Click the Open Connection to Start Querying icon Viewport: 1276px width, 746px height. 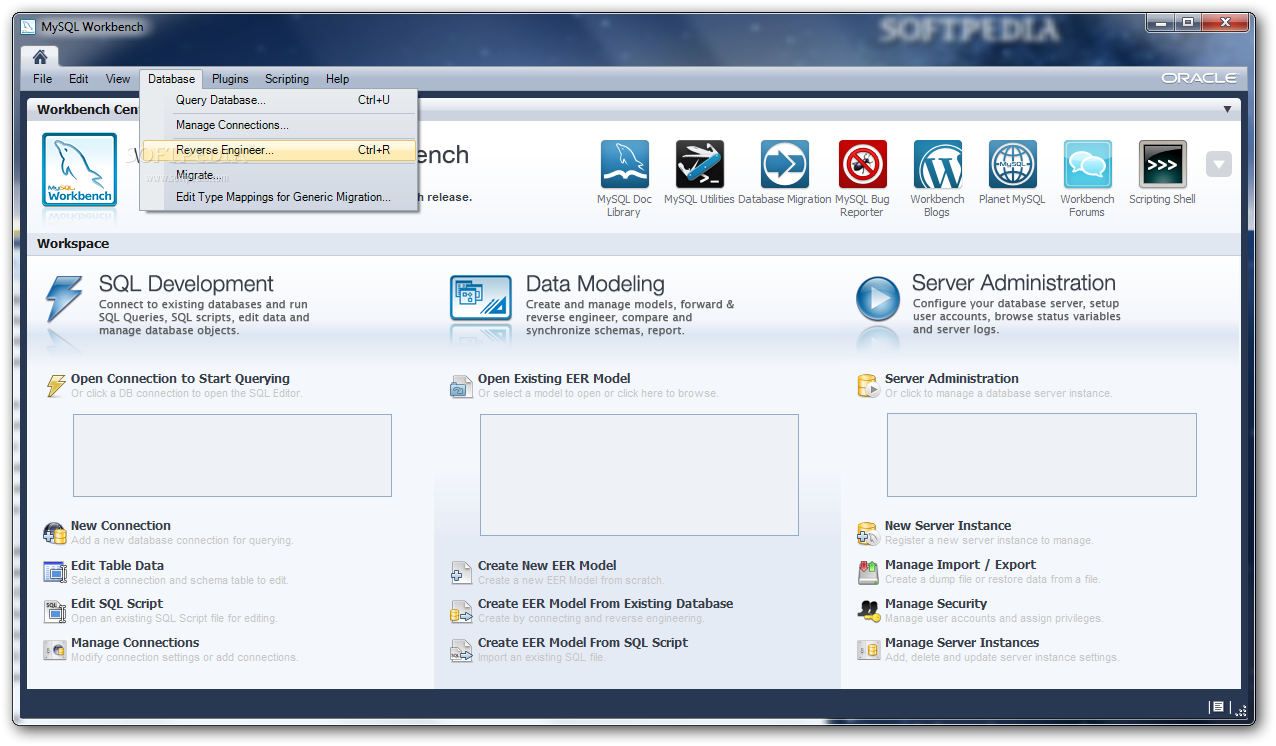click(57, 385)
